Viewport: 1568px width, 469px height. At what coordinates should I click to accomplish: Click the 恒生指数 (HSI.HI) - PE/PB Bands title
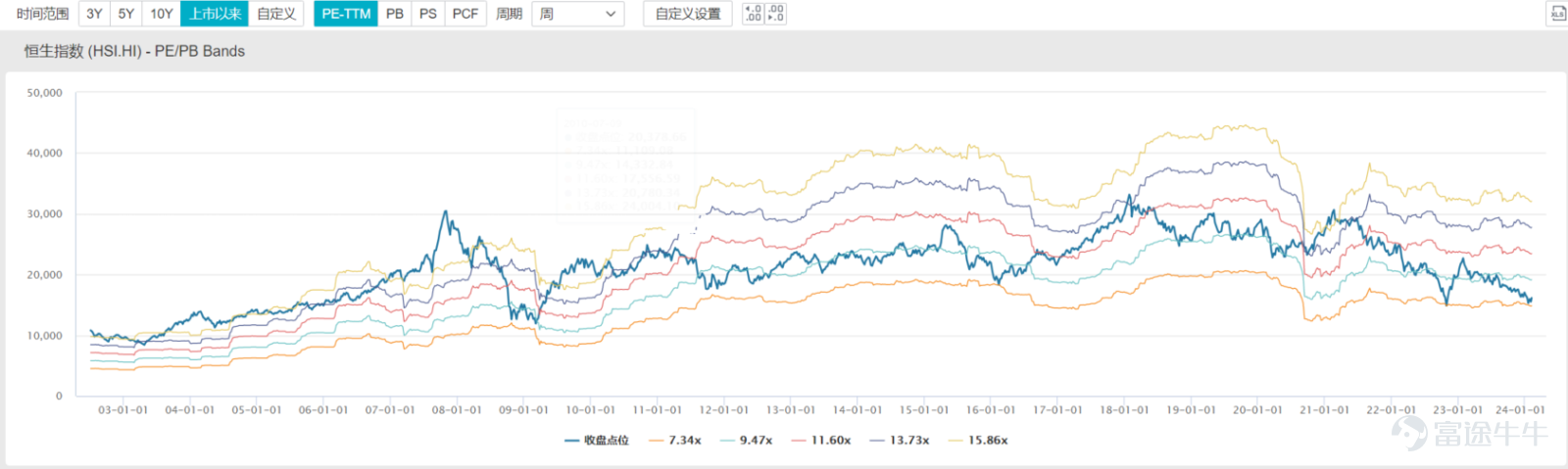click(134, 51)
